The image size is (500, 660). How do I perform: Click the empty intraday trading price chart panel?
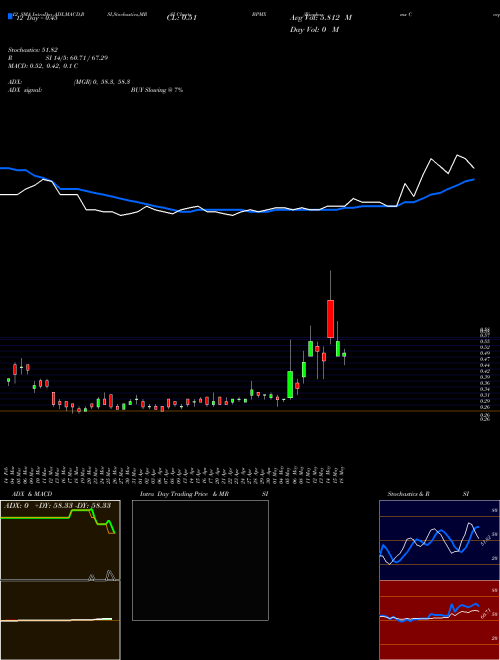[200, 560]
